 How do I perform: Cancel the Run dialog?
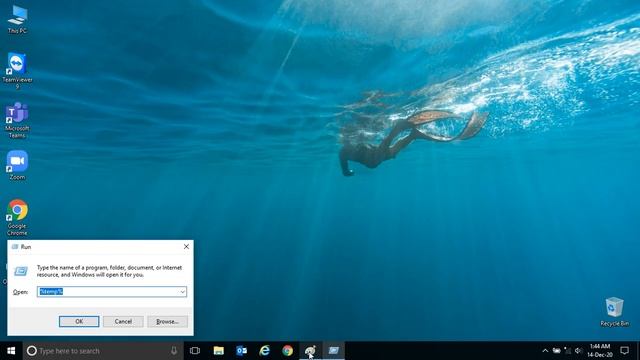(x=123, y=322)
